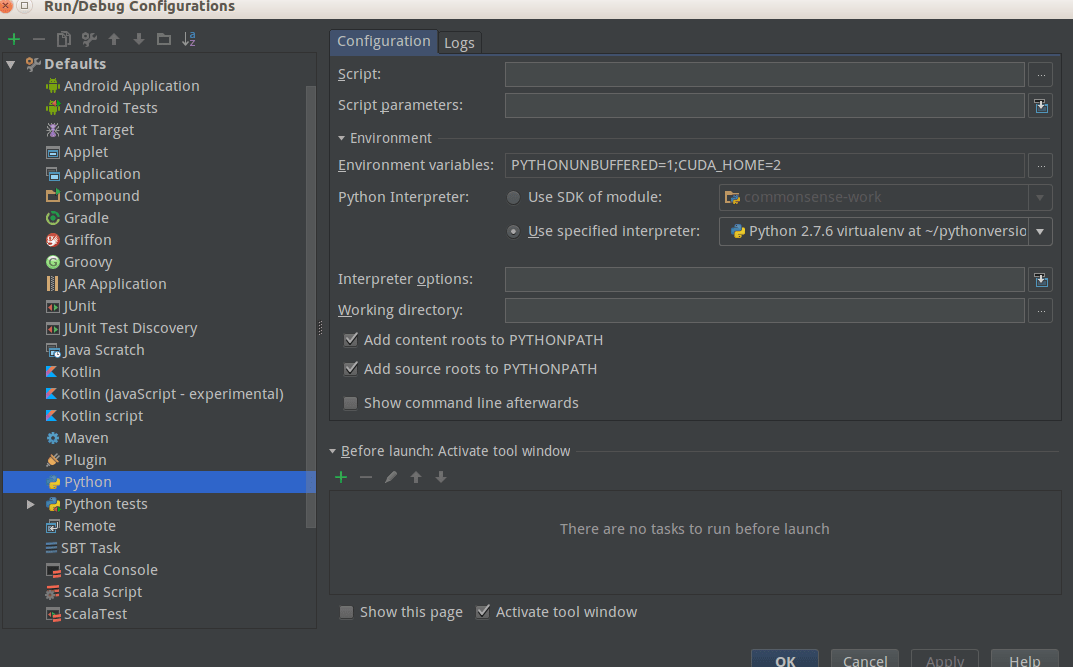1073x667 pixels.
Task: Click the Environment variables field
Action: 764,166
